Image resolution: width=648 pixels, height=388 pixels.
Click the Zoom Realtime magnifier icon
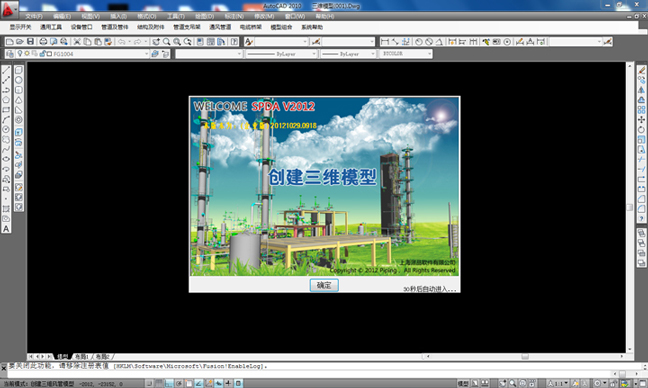167,41
